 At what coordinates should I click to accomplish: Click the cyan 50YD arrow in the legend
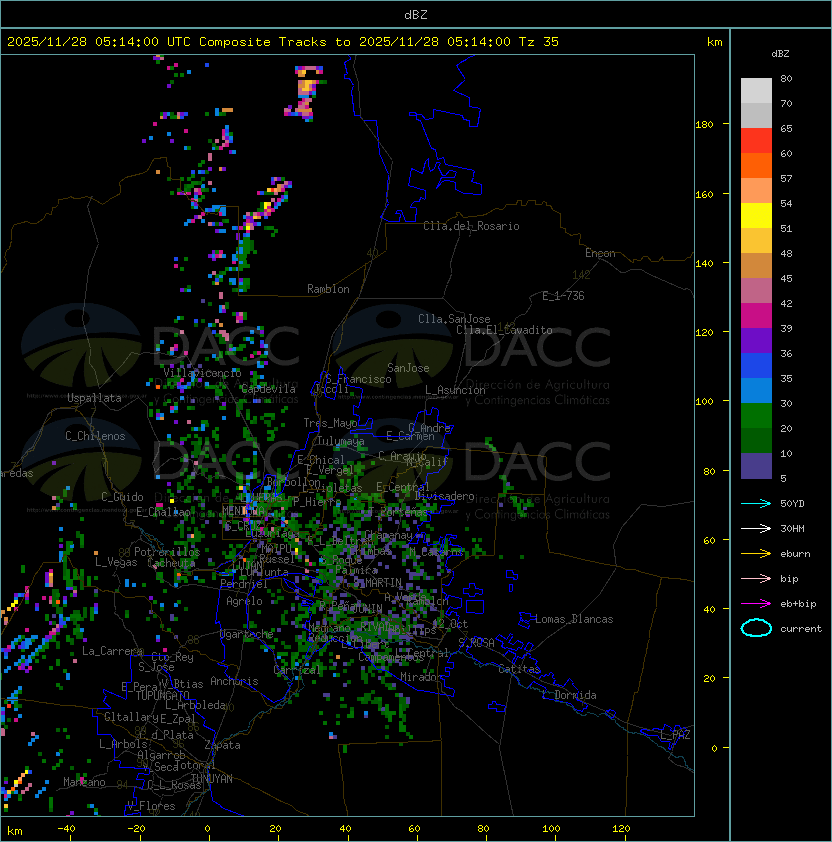pyautogui.click(x=756, y=503)
